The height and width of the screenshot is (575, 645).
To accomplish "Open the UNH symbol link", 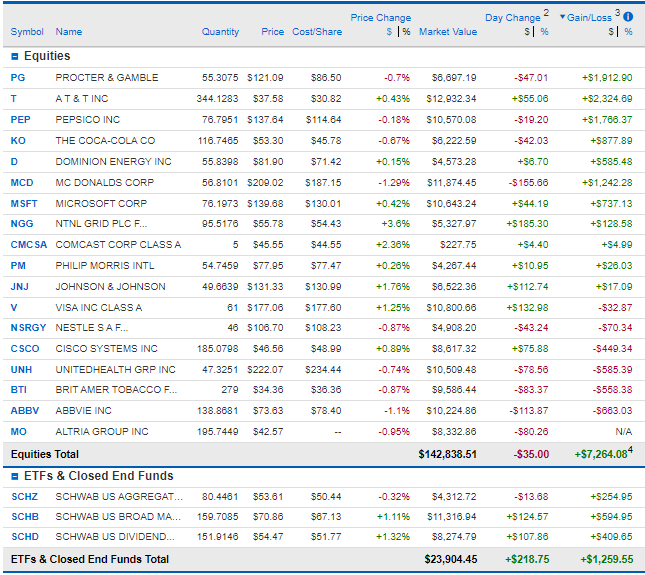I will click(x=21, y=370).
